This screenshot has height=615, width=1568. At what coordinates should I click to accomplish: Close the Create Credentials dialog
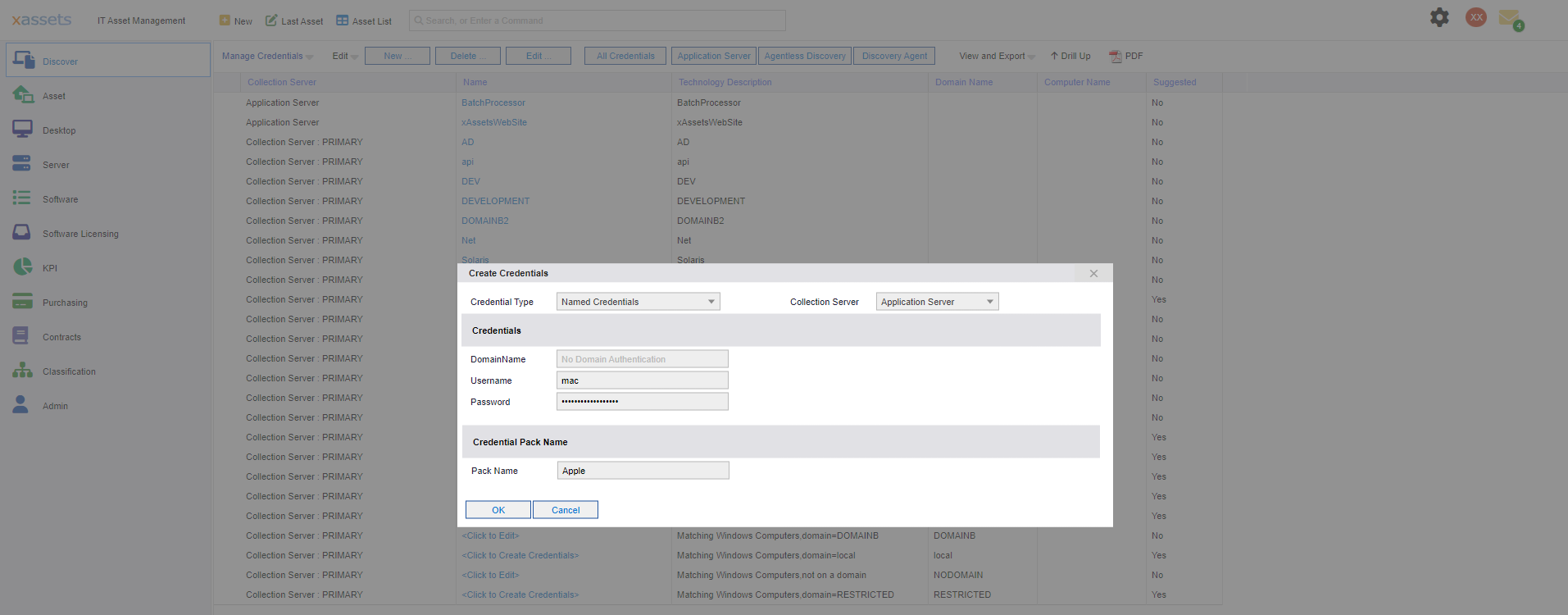(x=1093, y=274)
